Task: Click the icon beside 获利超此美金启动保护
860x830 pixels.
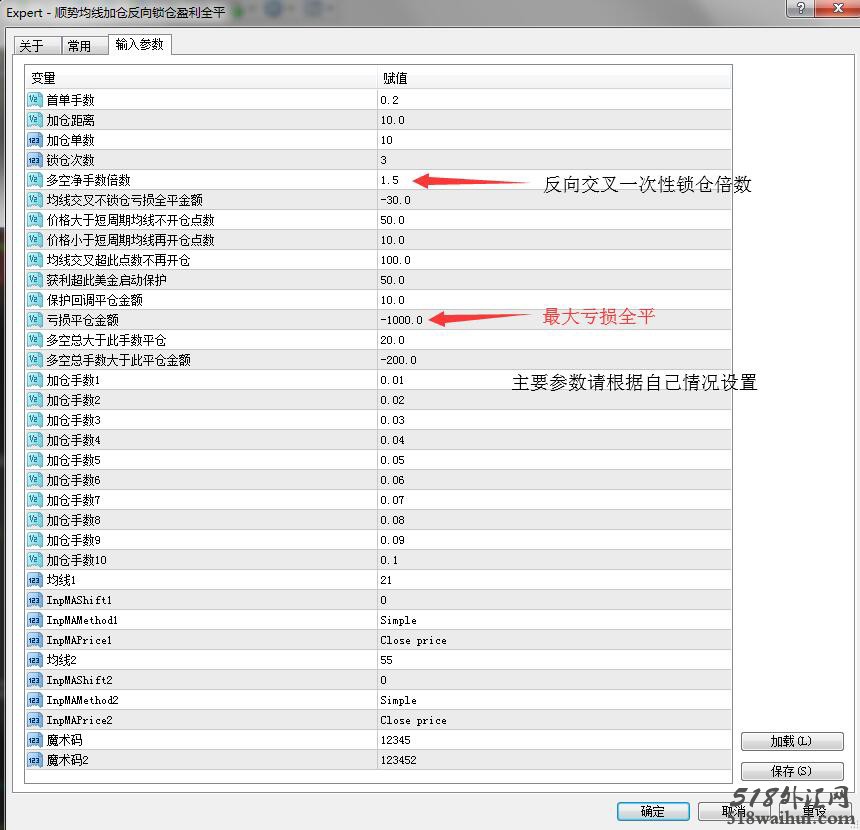Action: click(34, 280)
